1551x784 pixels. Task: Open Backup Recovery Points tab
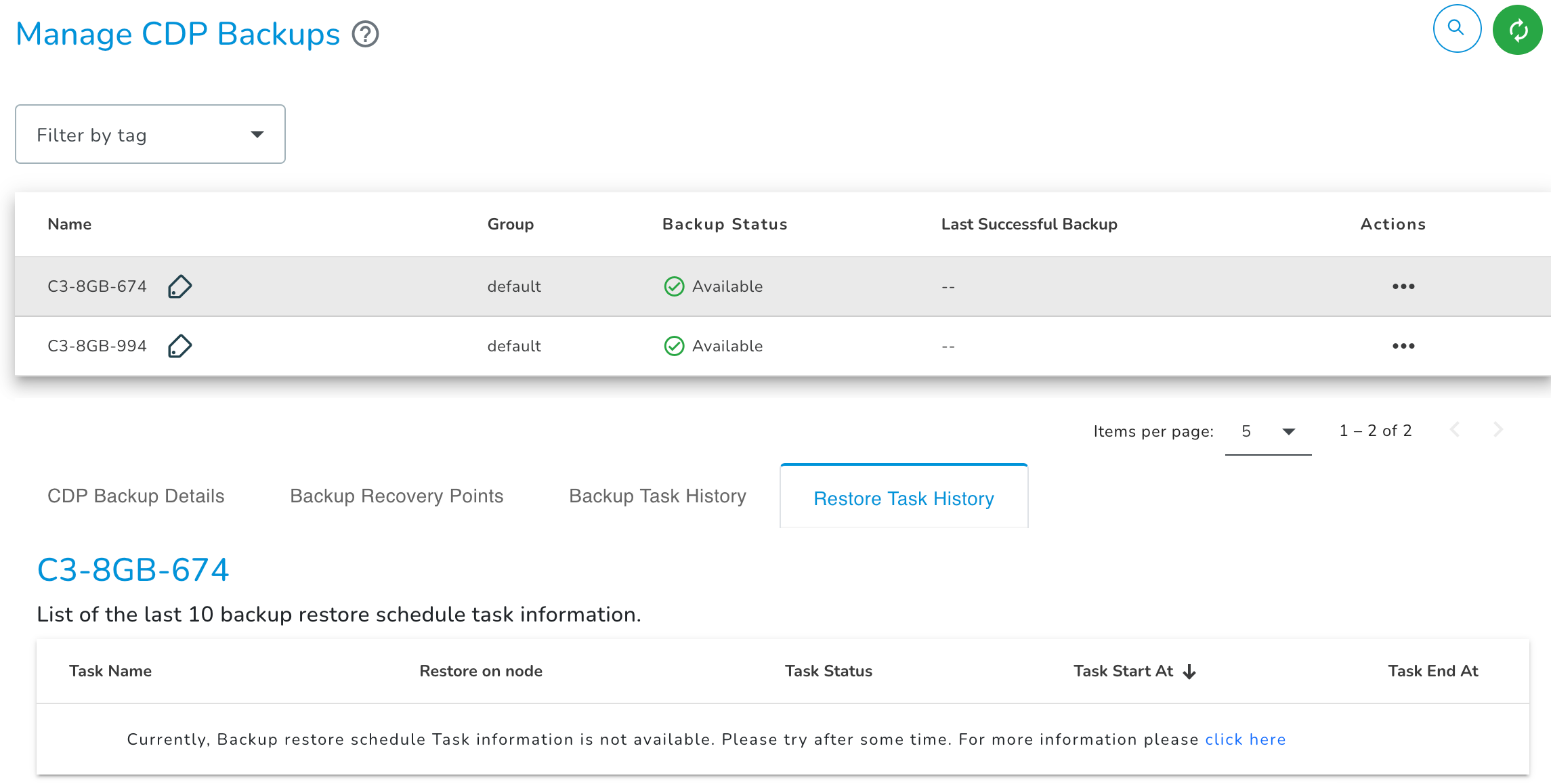(x=396, y=496)
